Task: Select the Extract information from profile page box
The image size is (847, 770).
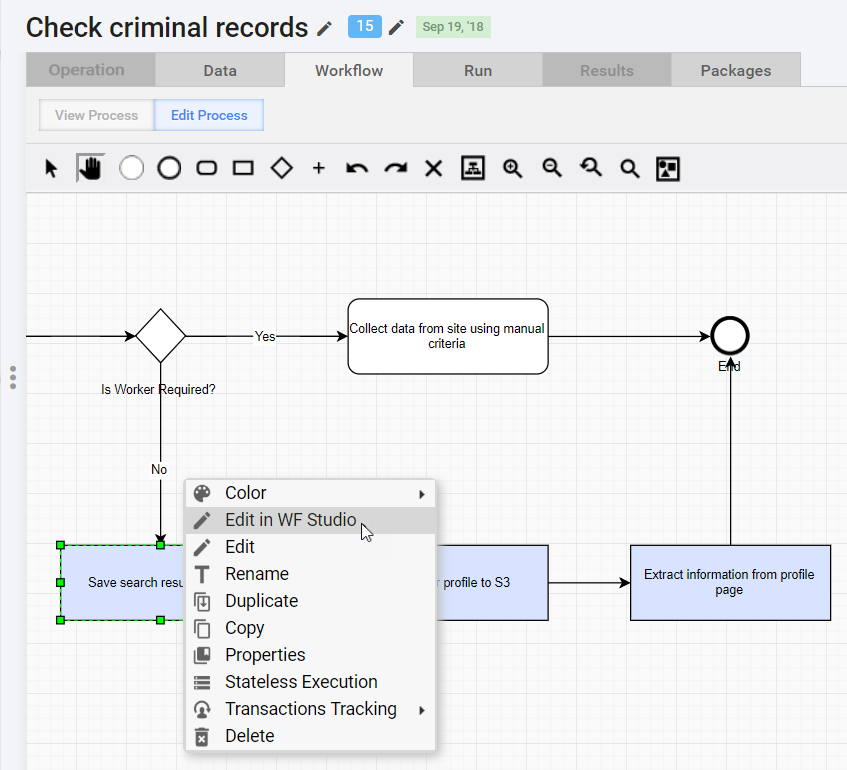Action: [730, 582]
